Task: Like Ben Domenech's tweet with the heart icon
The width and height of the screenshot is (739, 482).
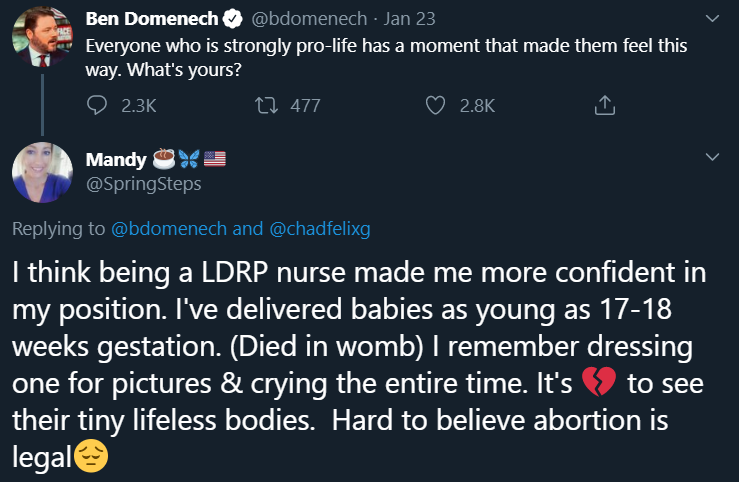Action: coord(435,104)
